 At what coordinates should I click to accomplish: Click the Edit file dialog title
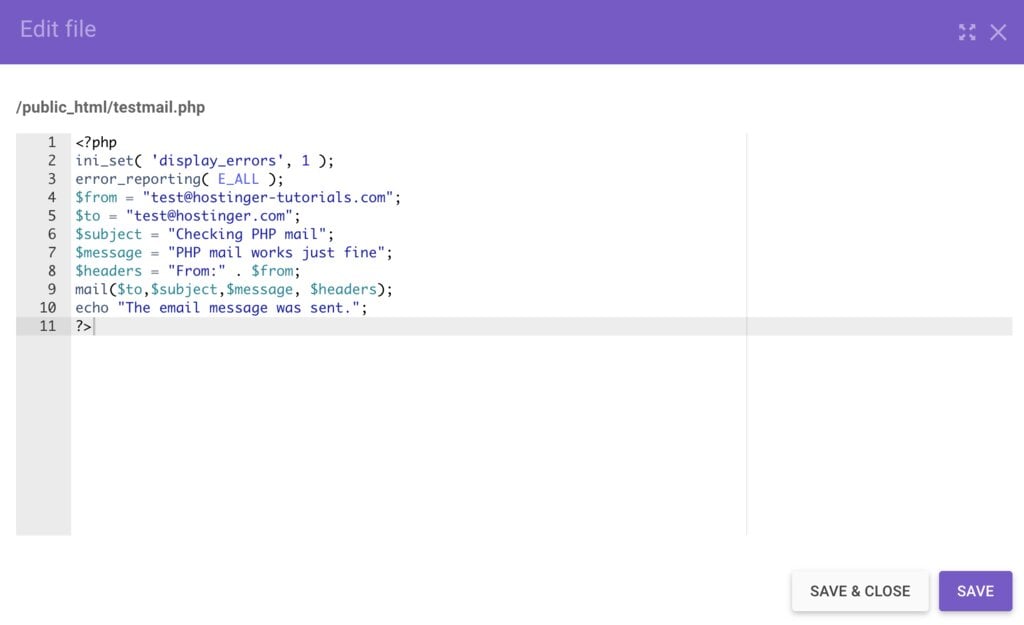tap(57, 29)
